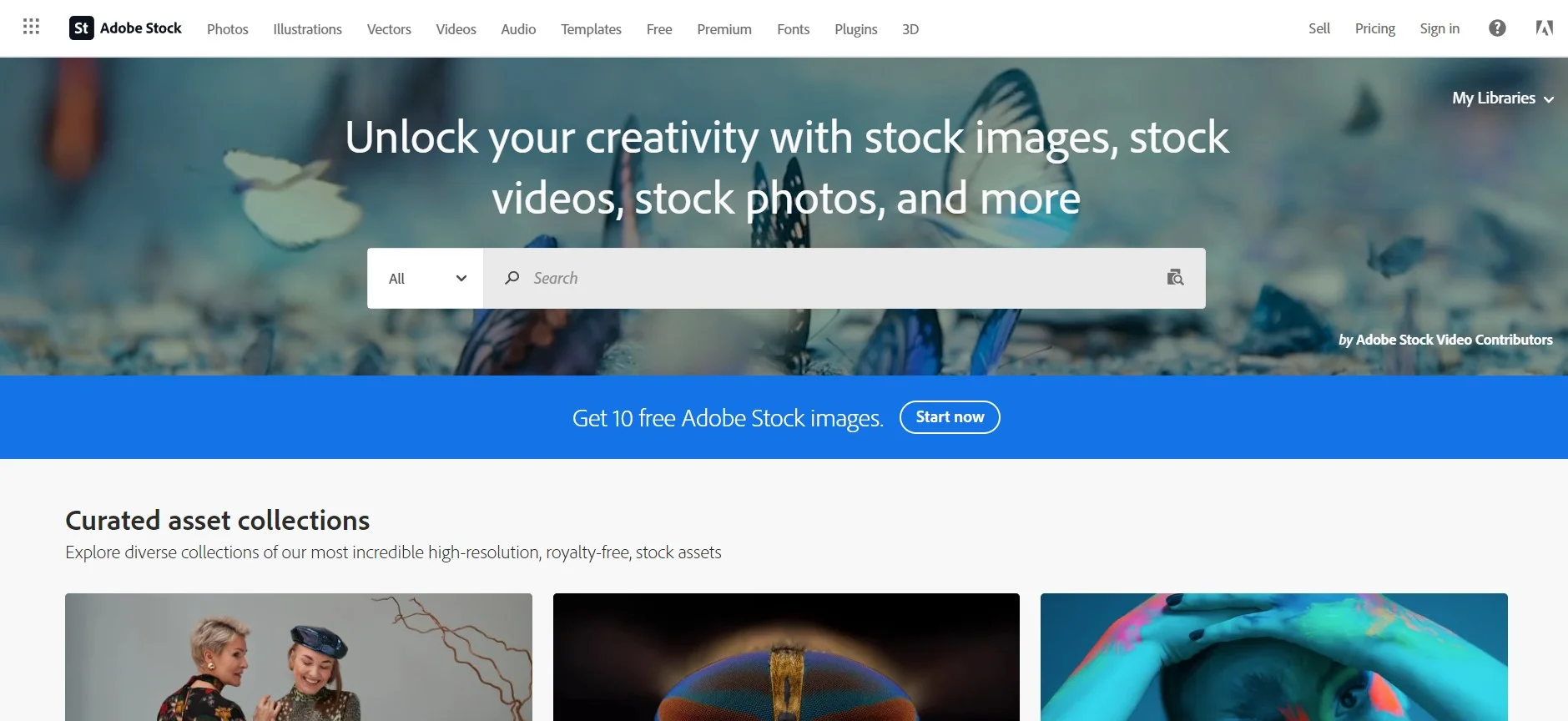The height and width of the screenshot is (721, 1568).
Task: Open the Vectors menu item
Action: click(389, 29)
